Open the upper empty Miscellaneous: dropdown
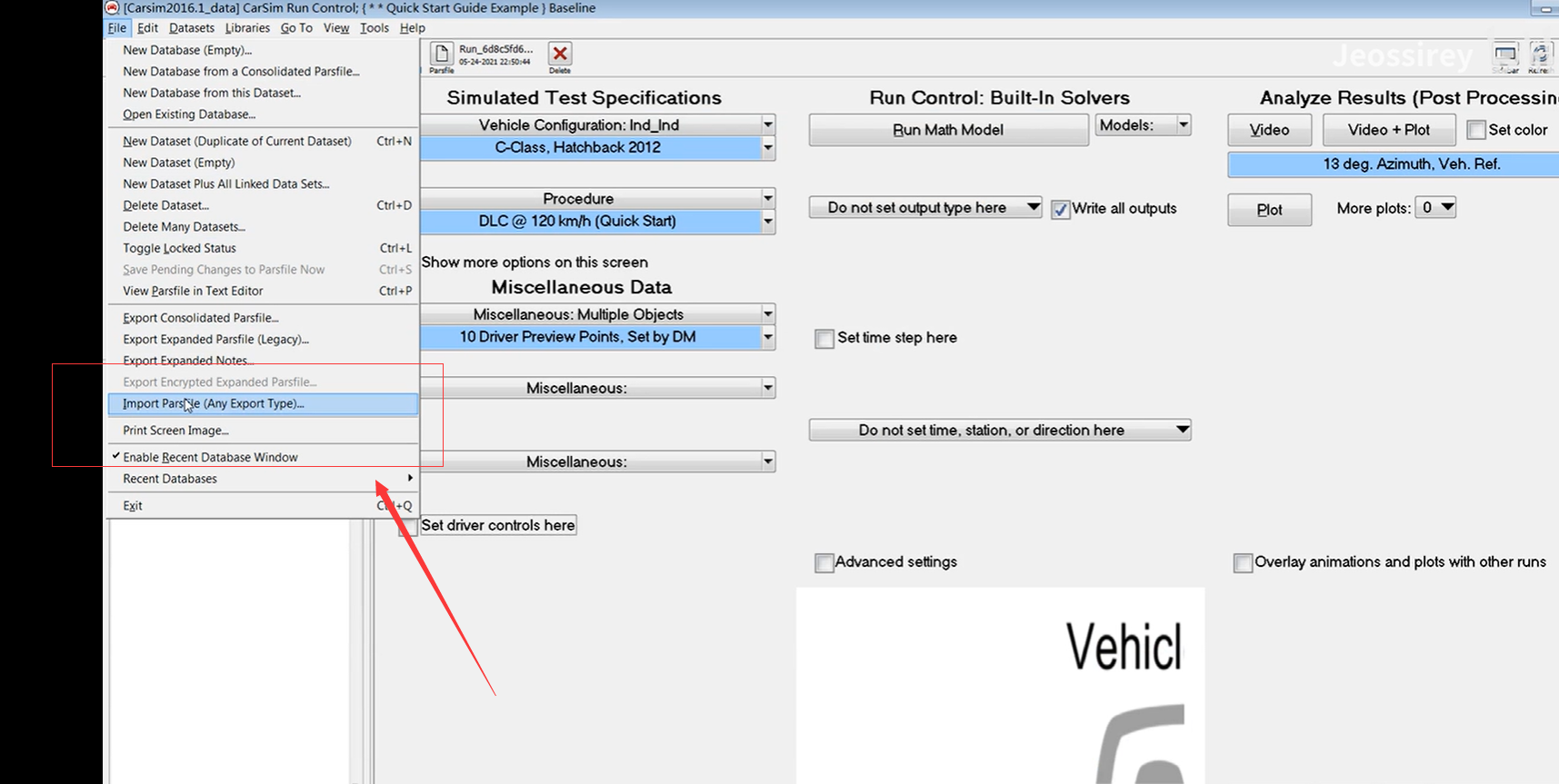This screenshot has height=784, width=1559. tap(768, 388)
